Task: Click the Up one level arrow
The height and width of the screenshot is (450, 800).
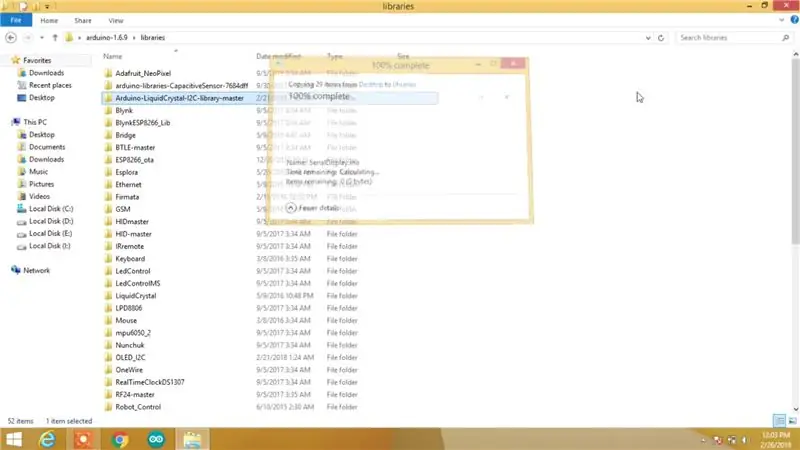Action: (55, 38)
